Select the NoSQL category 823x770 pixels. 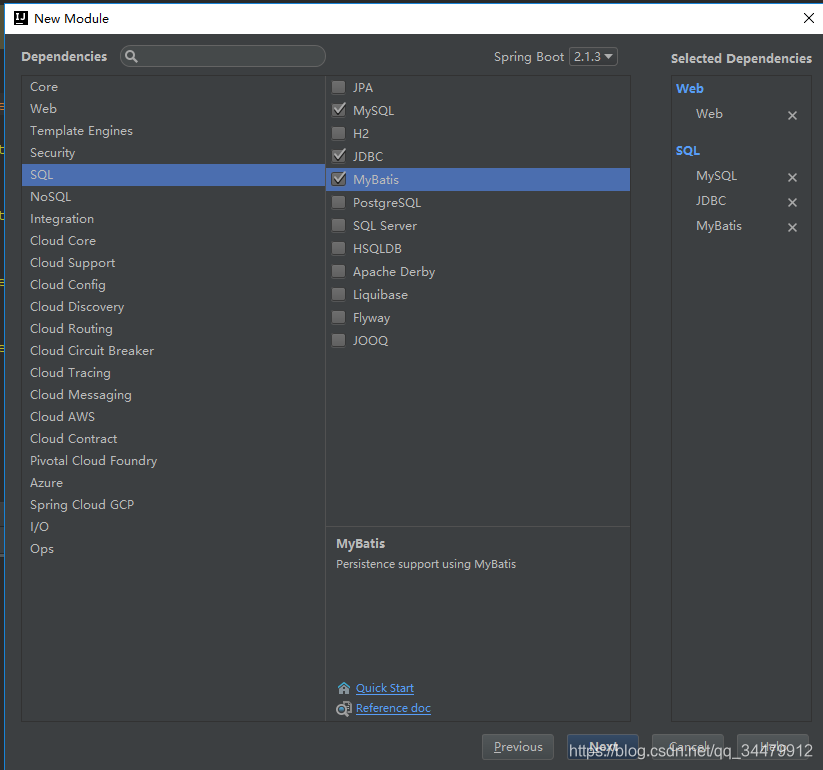point(173,197)
